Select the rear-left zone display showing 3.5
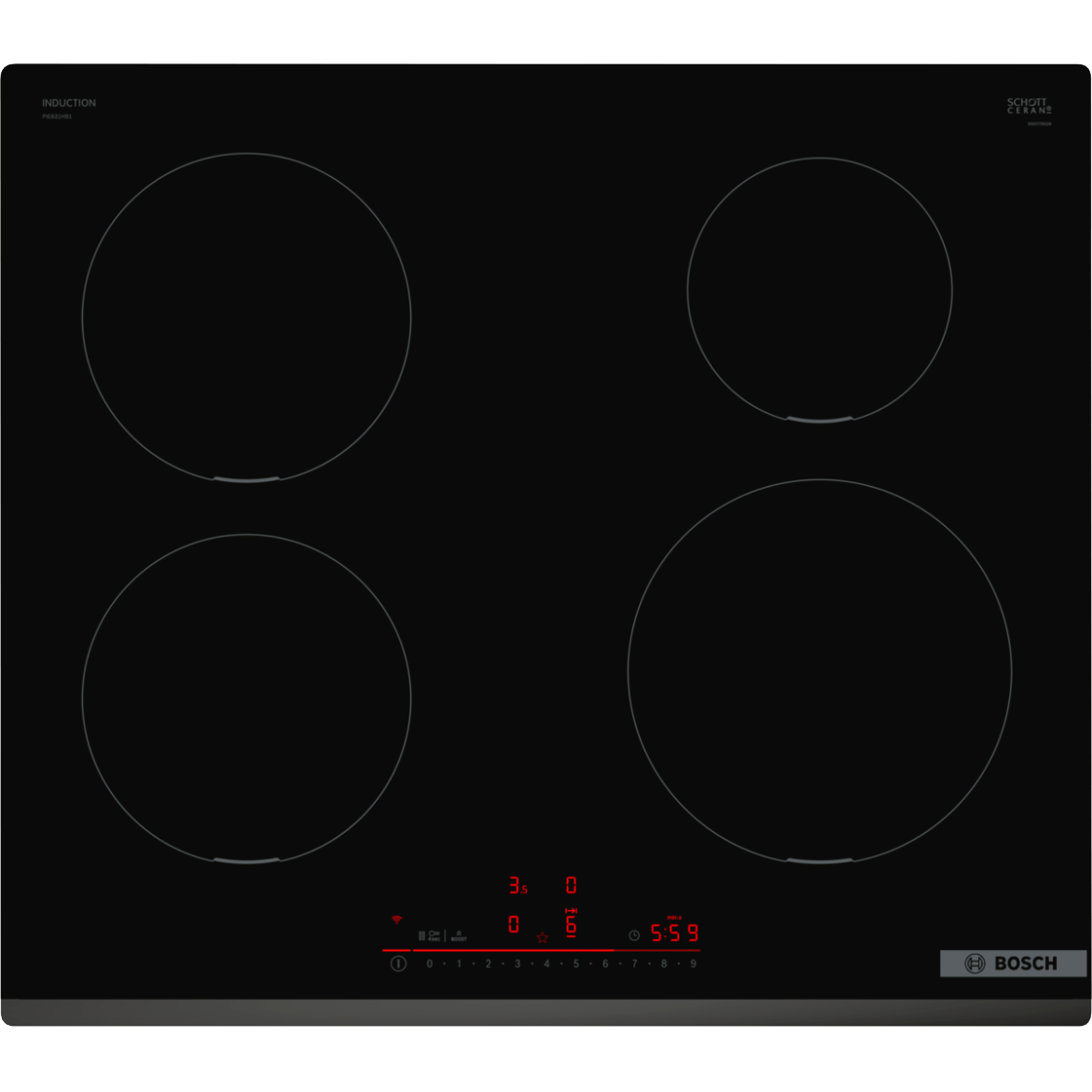This screenshot has width=1092, height=1092. (x=518, y=885)
